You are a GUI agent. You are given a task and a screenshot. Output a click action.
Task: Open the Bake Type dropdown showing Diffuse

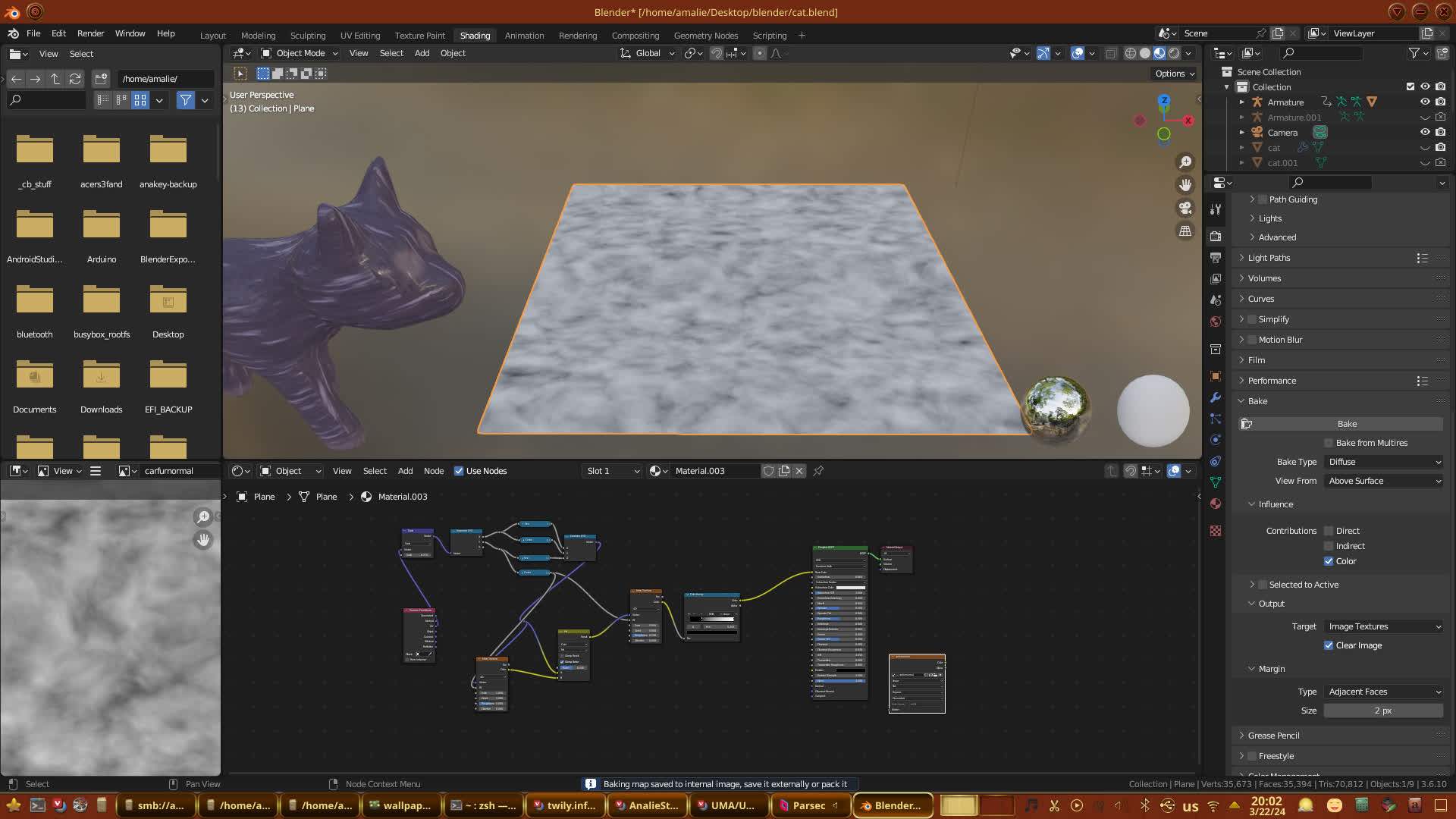[x=1384, y=462]
